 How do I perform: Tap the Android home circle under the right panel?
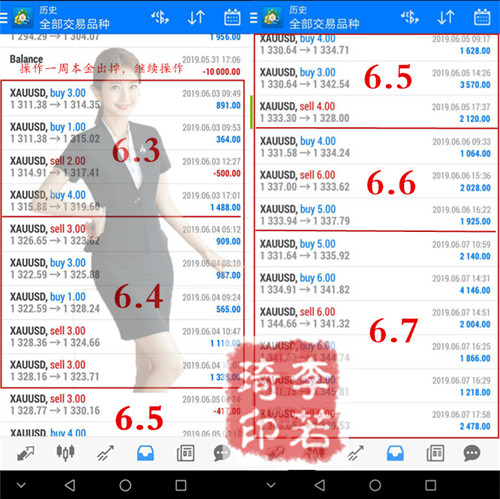click(375, 485)
